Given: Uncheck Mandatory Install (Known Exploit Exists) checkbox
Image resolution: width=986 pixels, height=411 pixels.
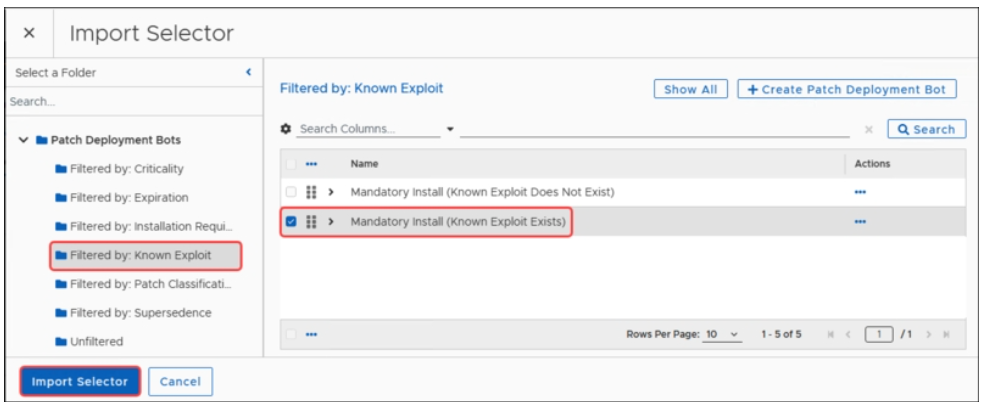Looking at the screenshot, I should point(291,222).
